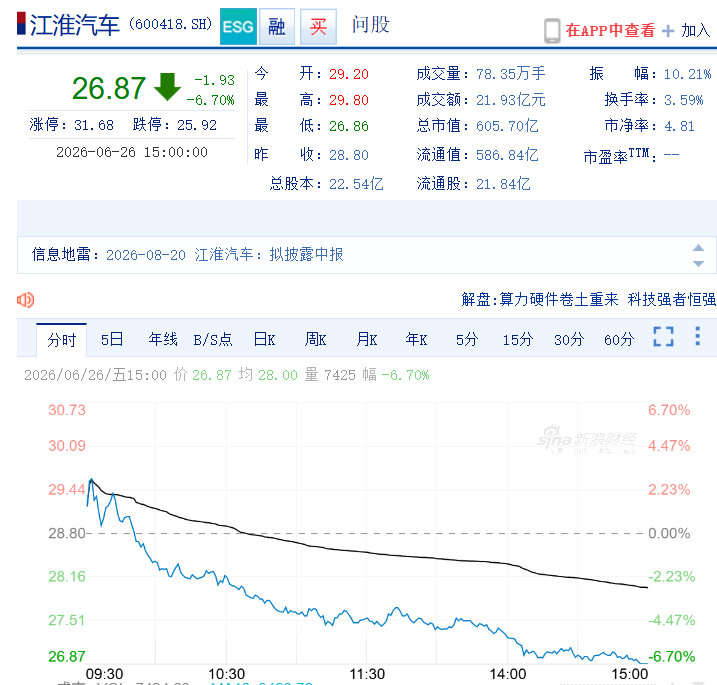Viewport: 717px width, 685px height.
Task: Click the 总市值 605.70亿 value
Action: coord(507,126)
